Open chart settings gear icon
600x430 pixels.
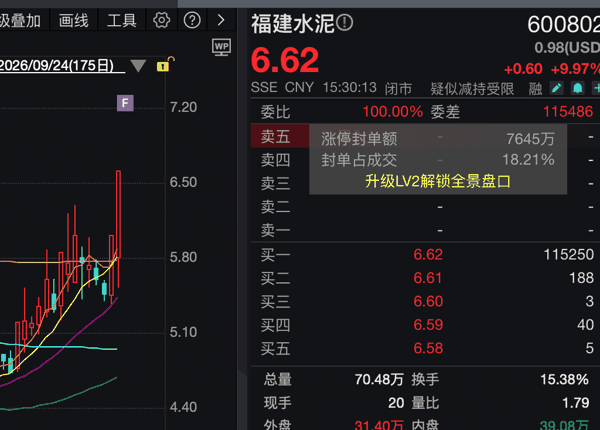click(161, 20)
